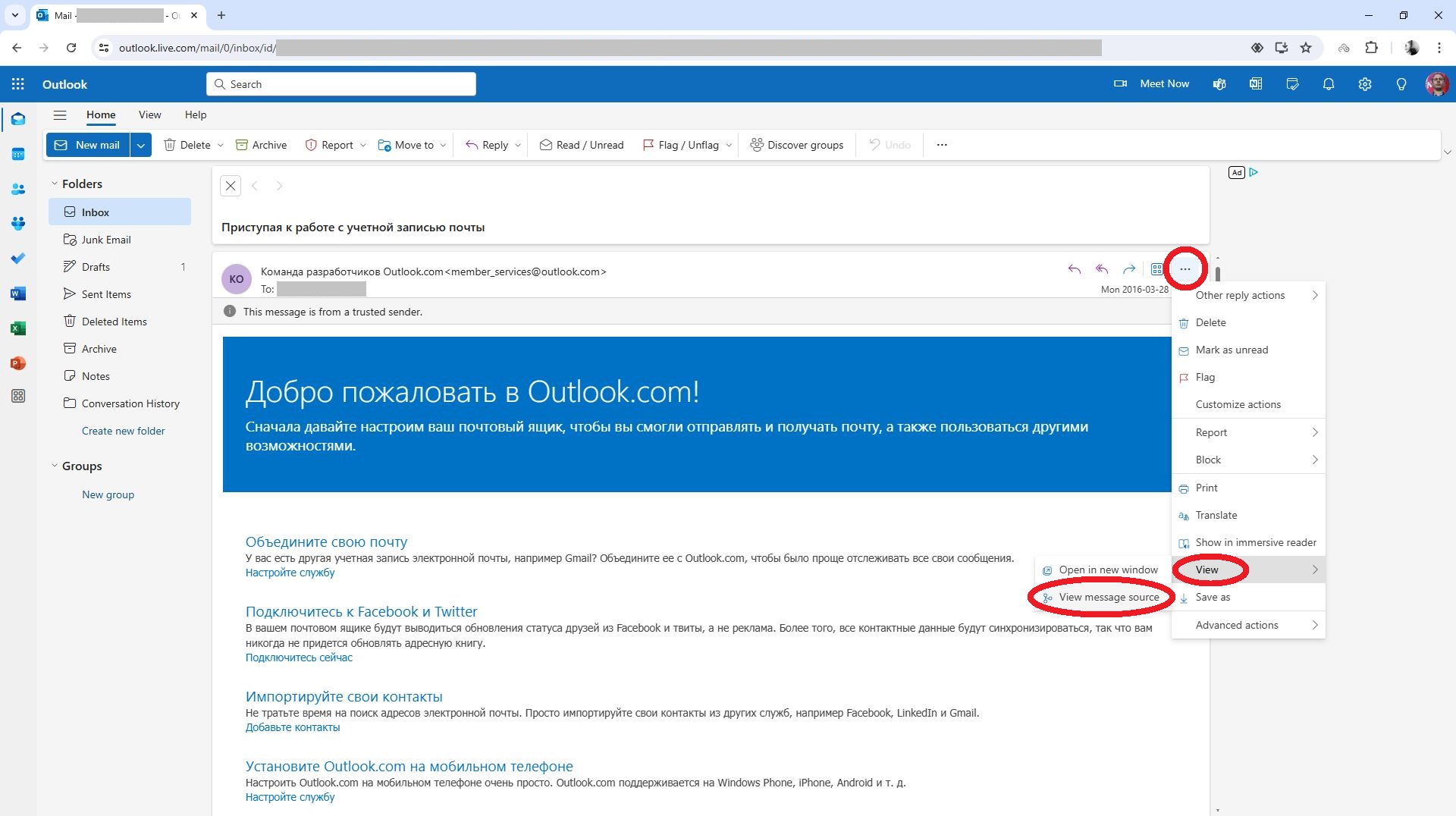The height and width of the screenshot is (816, 1456).
Task: Expand the Report dropdown in ribbon
Action: (x=362, y=146)
